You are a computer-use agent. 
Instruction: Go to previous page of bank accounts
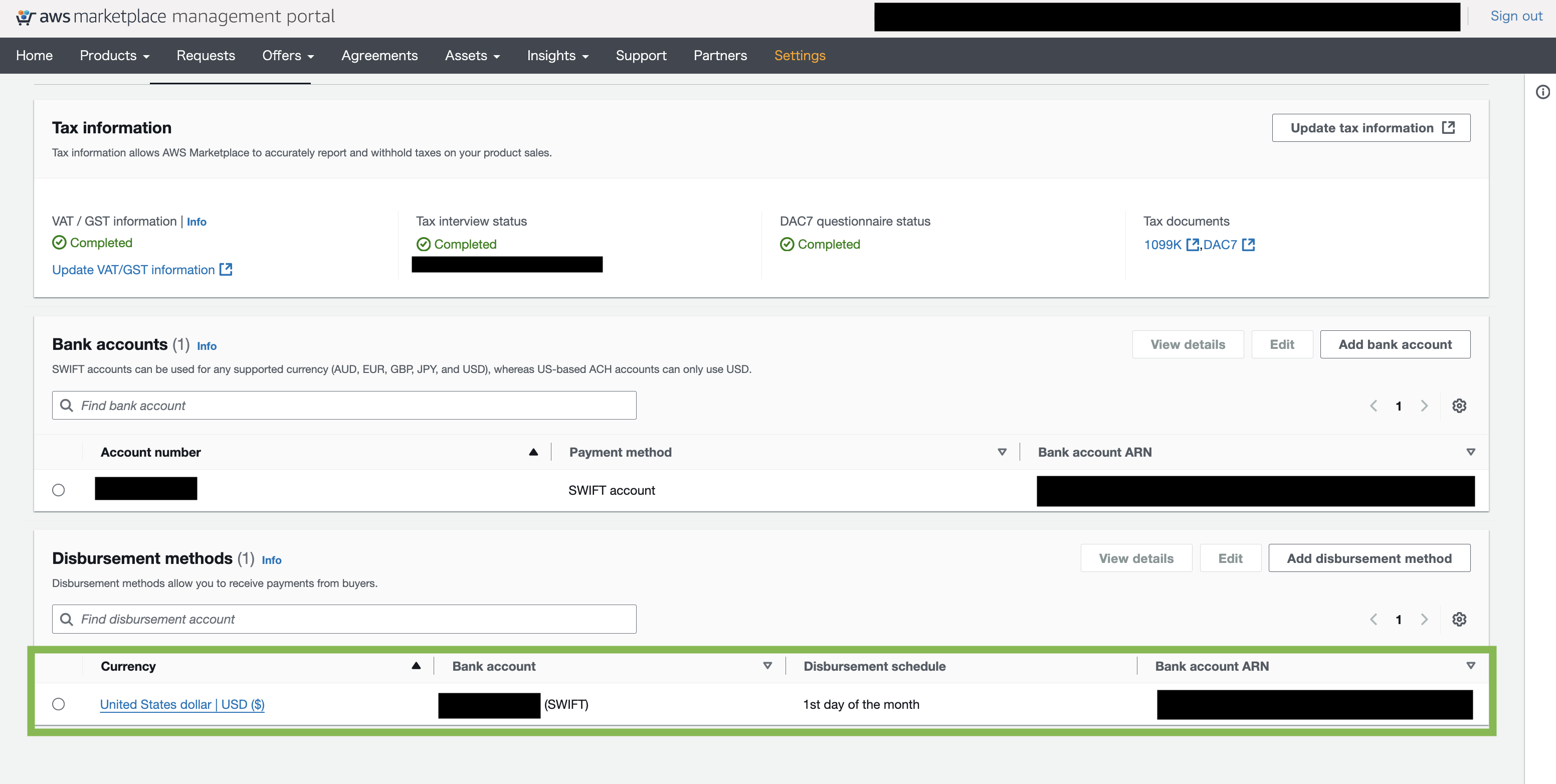(x=1374, y=406)
